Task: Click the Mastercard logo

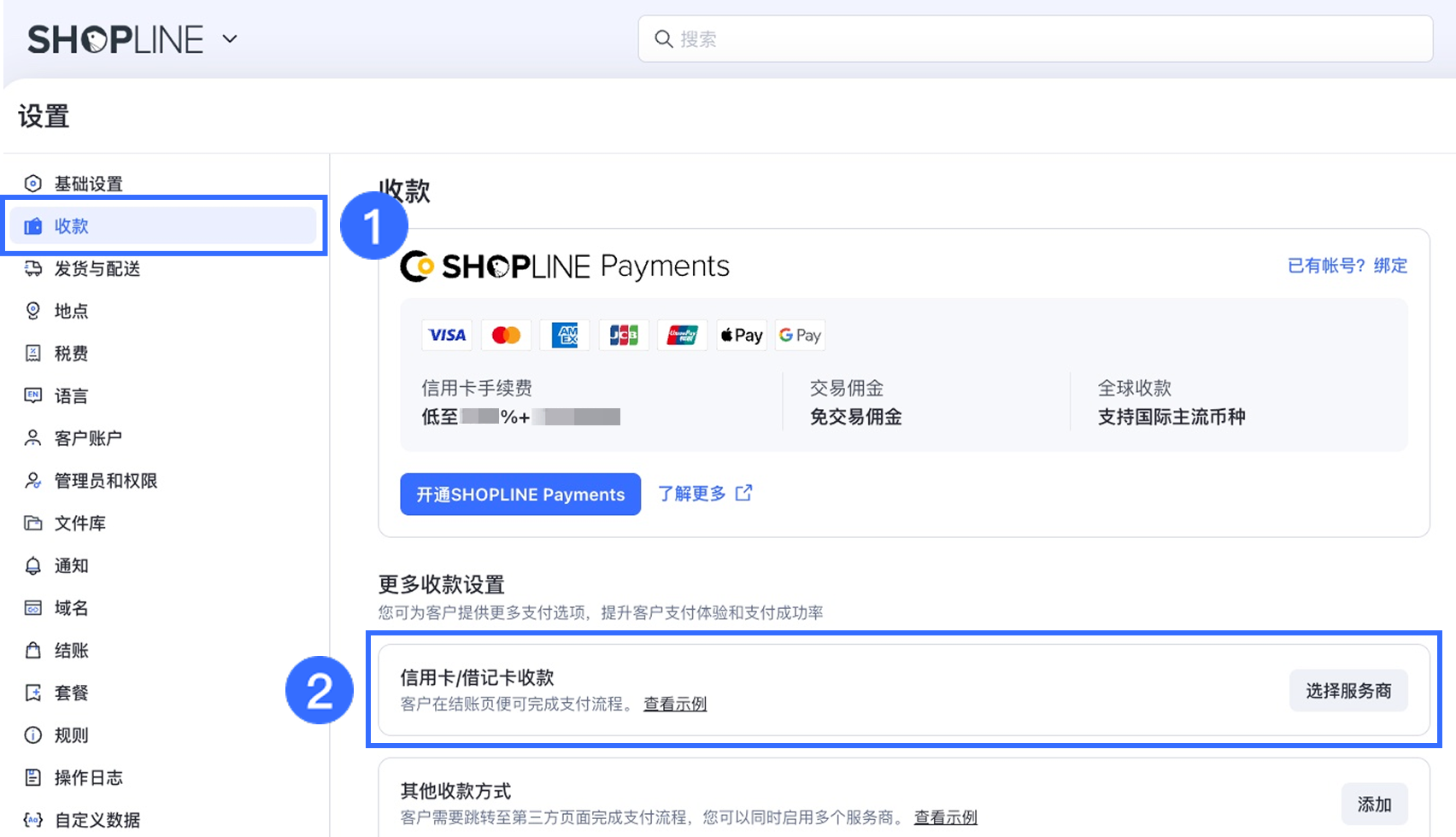Action: (x=506, y=335)
